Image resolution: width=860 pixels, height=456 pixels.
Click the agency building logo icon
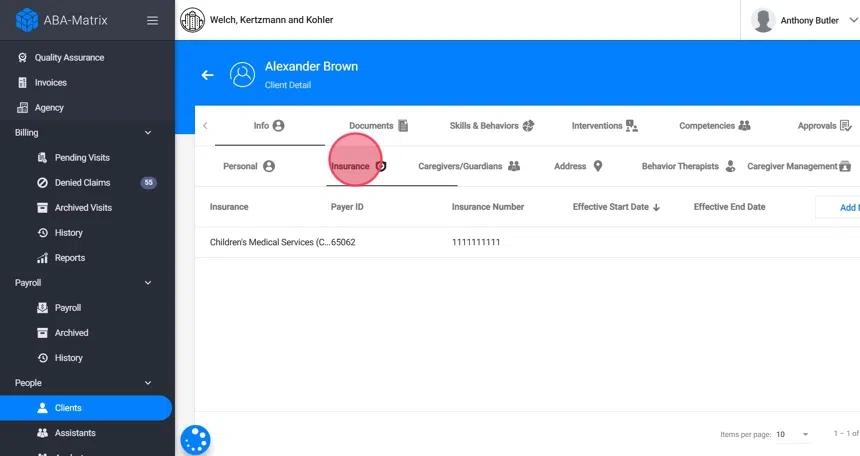(193, 20)
